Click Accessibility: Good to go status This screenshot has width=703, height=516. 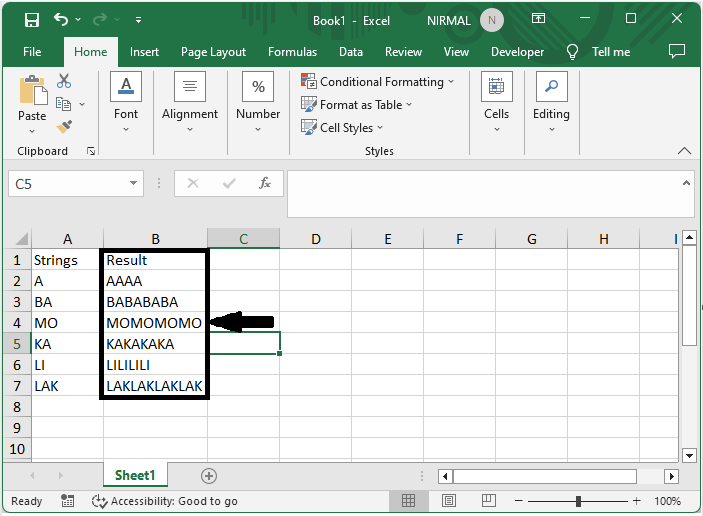pyautogui.click(x=165, y=501)
